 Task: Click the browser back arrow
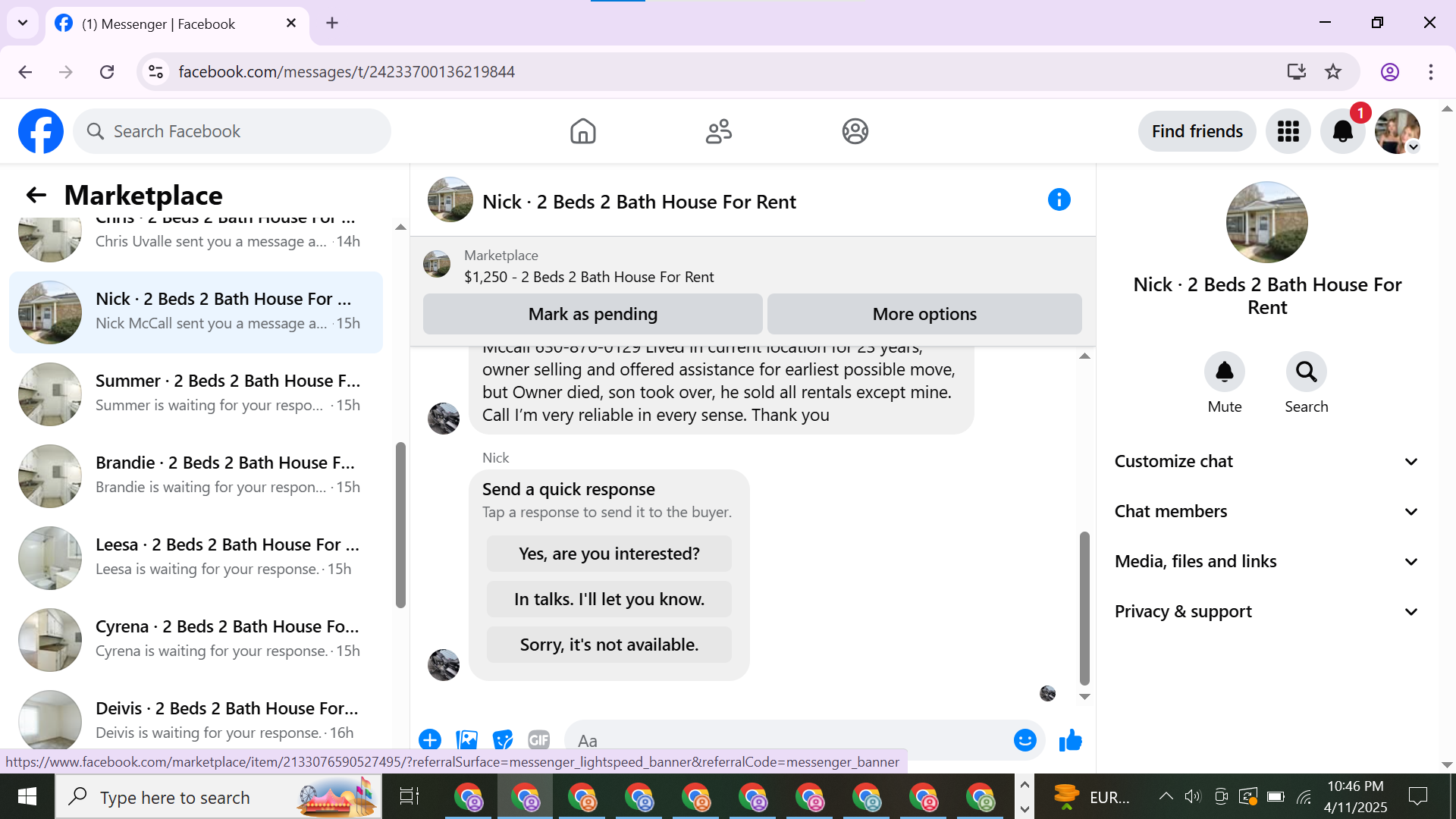click(x=25, y=72)
